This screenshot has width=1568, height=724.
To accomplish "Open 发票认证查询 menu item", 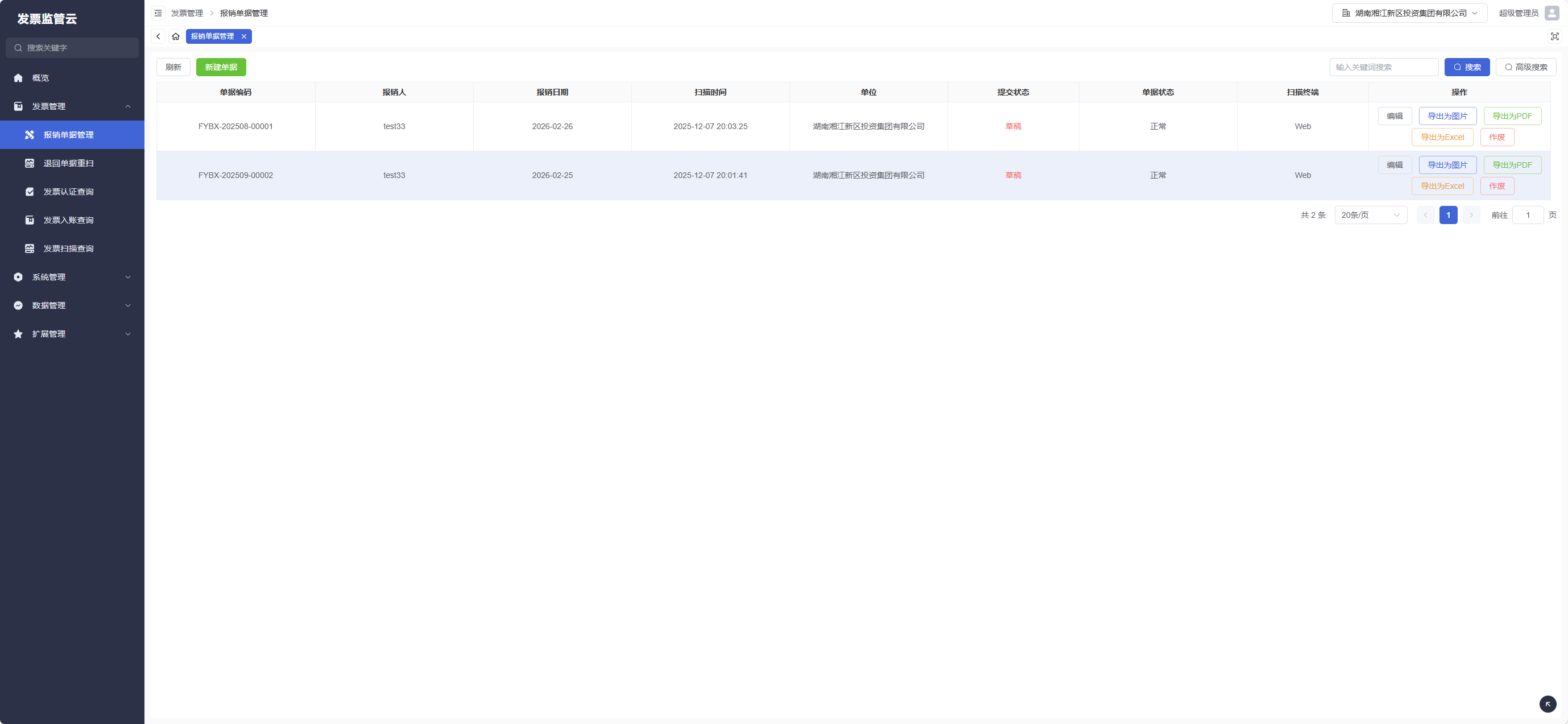I will (x=72, y=192).
